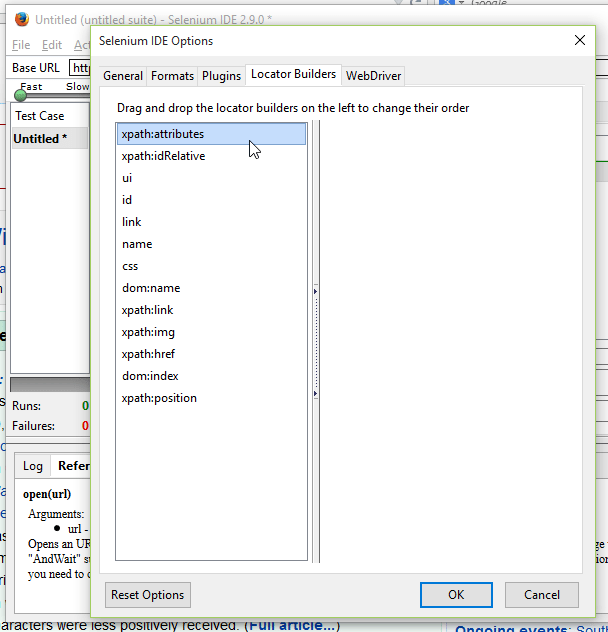608x632 pixels.
Task: Cancel the Selenium IDE Options dialog
Action: 541,595
